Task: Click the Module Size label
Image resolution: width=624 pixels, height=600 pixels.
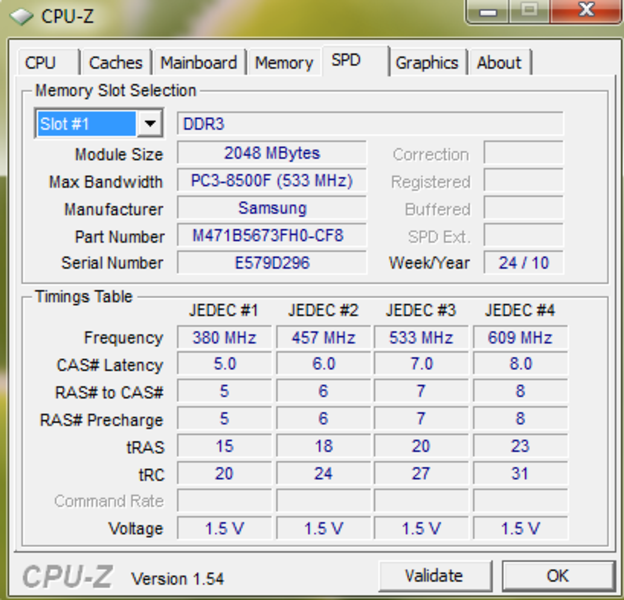Action: (119, 154)
